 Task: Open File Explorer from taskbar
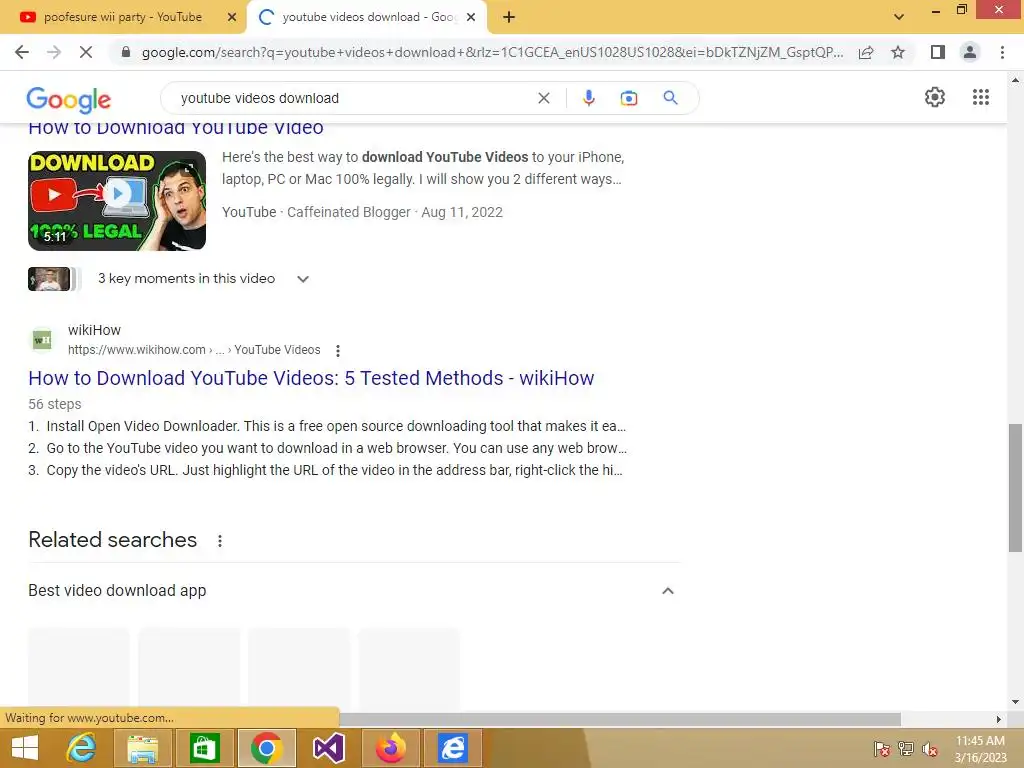point(142,748)
